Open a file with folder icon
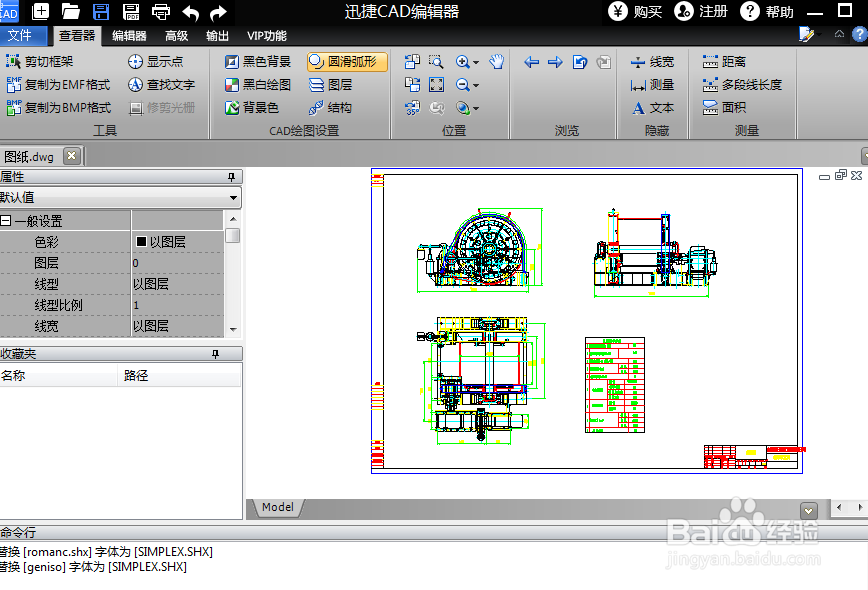Image resolution: width=868 pixels, height=590 pixels. (70, 11)
